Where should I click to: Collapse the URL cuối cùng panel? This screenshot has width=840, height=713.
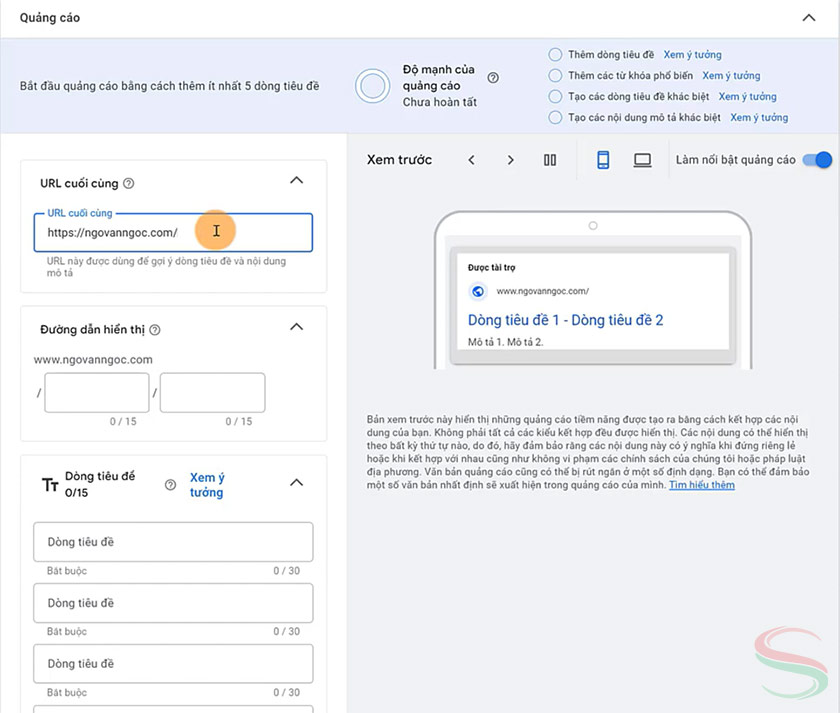click(296, 181)
